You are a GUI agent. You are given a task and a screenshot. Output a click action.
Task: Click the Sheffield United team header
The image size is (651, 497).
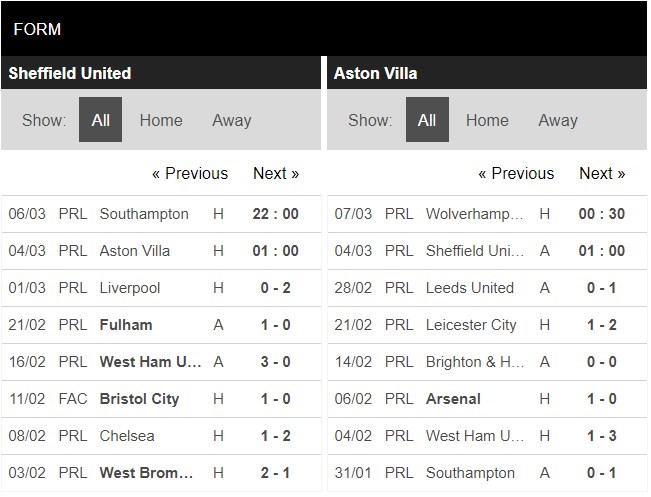(x=70, y=73)
